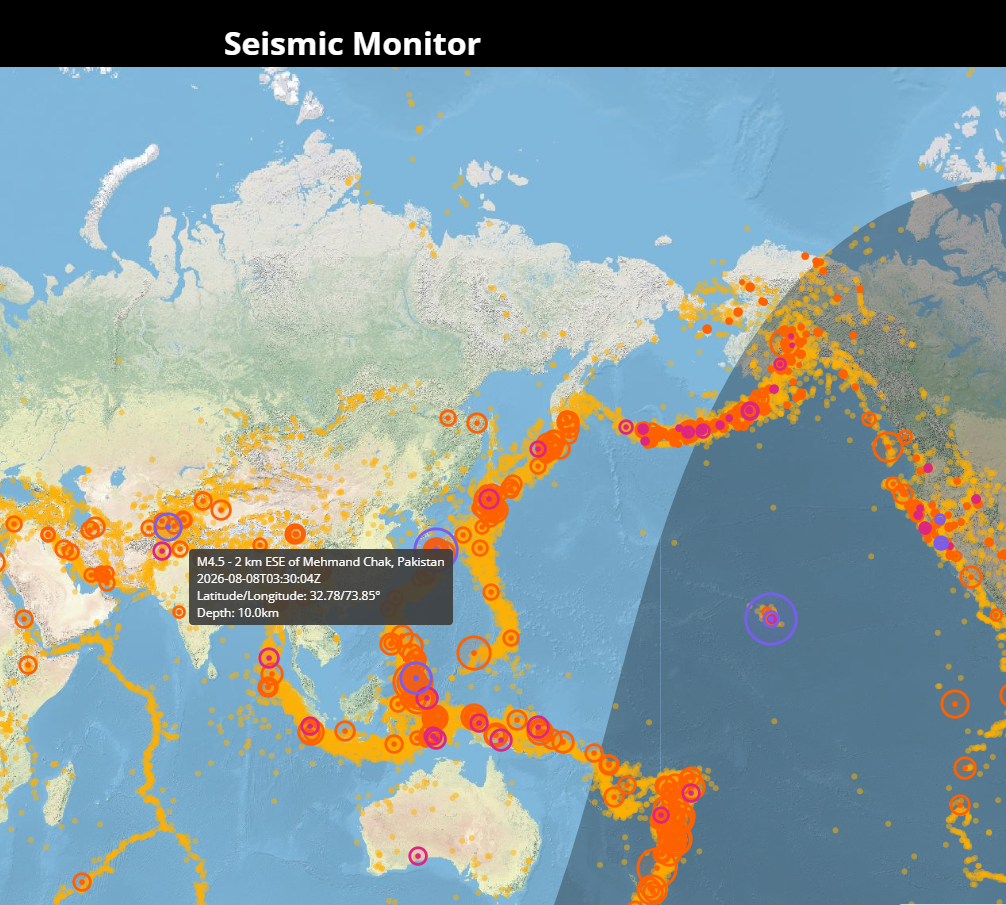Click the orange ring marker in the Solomon Islands
Viewport: 1006px width, 905px height.
click(593, 752)
